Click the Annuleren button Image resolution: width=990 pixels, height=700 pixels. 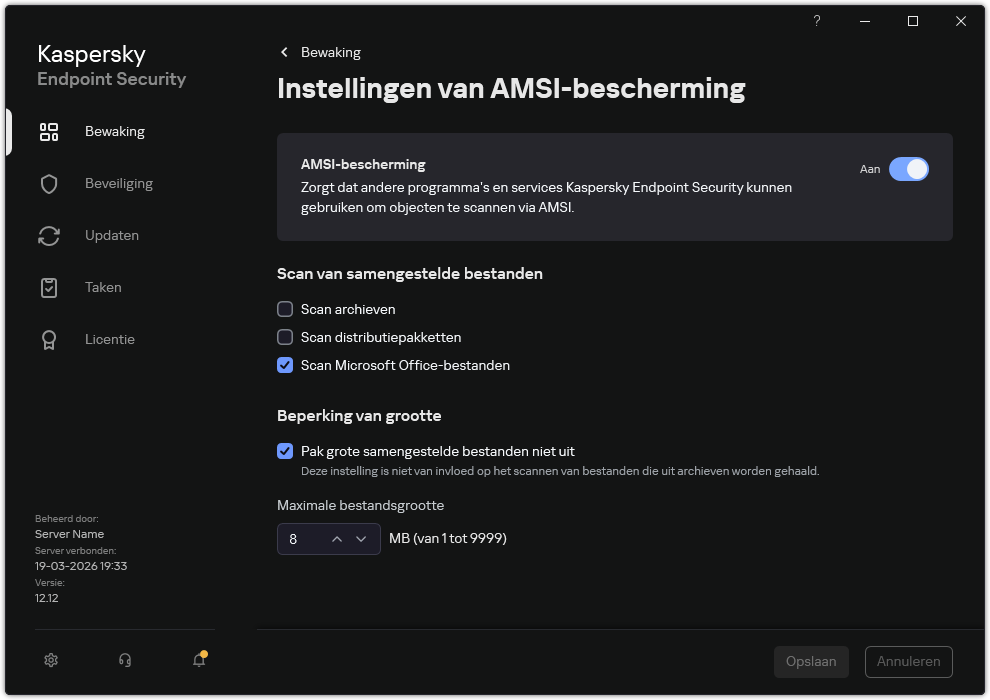point(908,661)
